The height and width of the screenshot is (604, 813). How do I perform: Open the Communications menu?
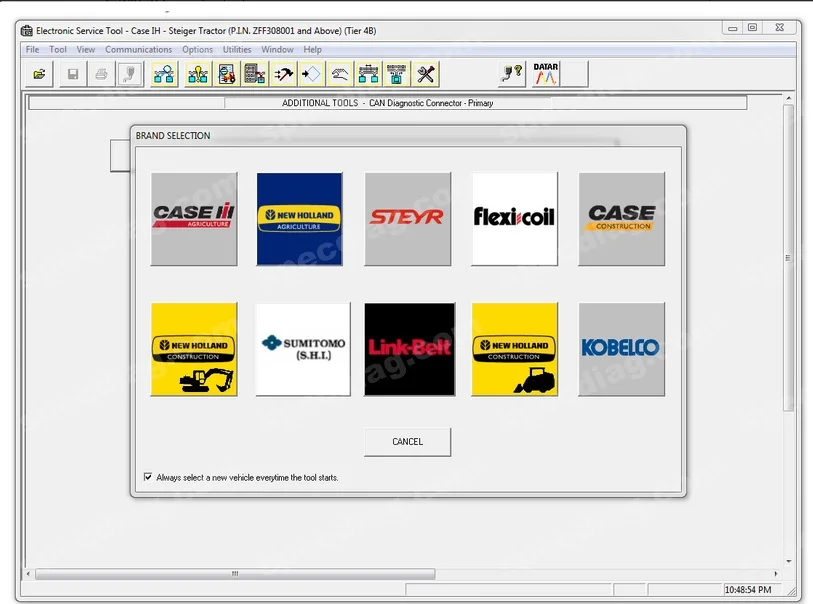[x=138, y=49]
